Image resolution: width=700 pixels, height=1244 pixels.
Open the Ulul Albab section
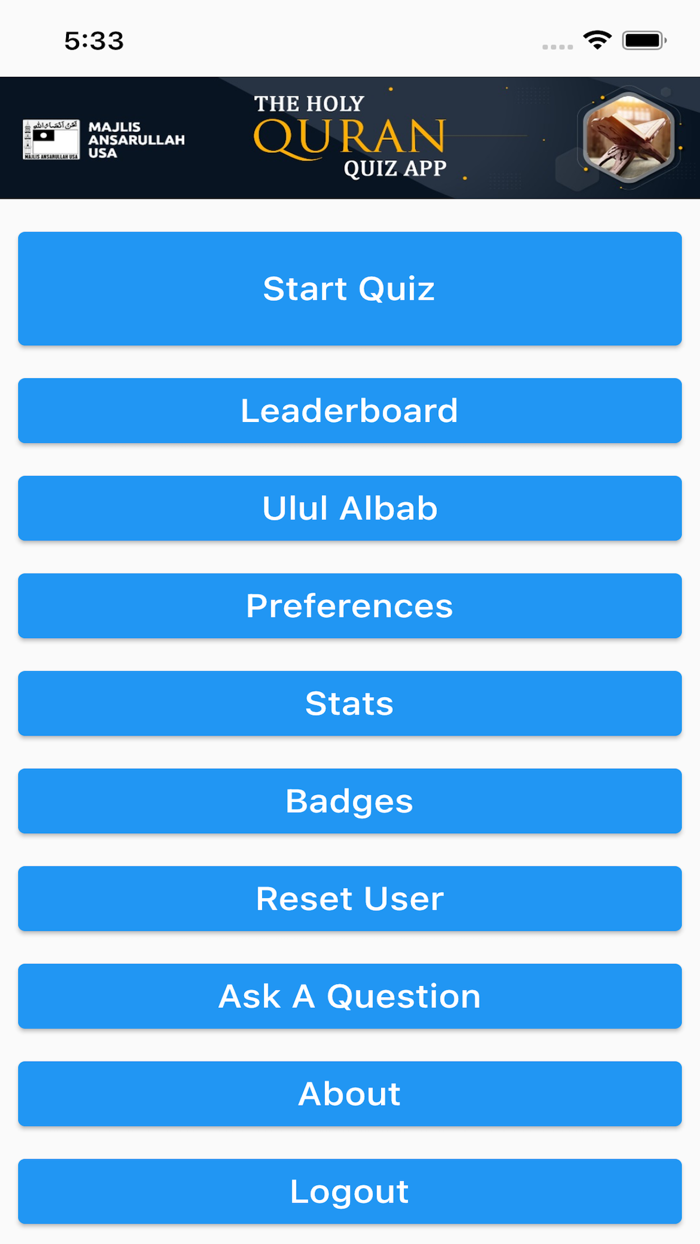[x=349, y=508]
